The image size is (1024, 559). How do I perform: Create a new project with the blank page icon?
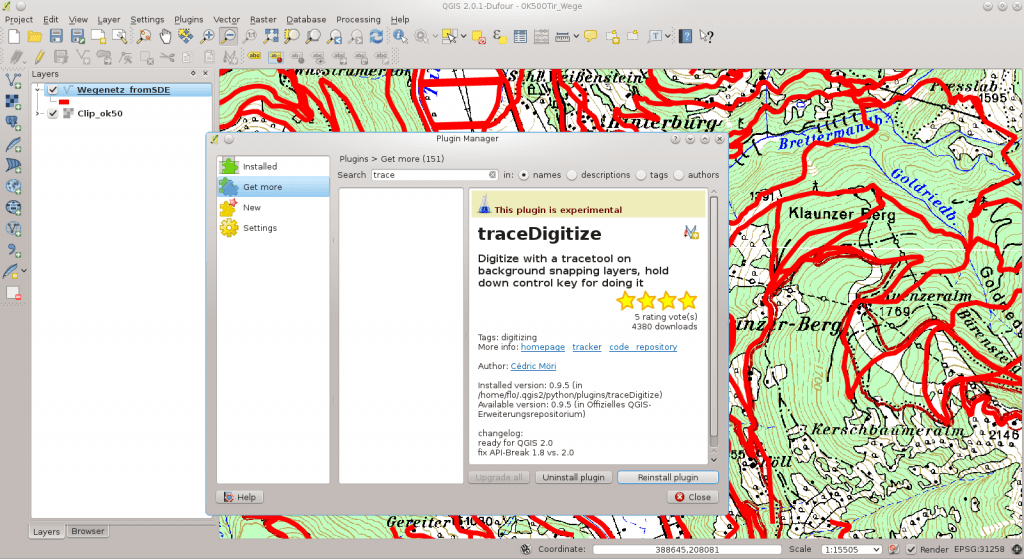point(14,37)
